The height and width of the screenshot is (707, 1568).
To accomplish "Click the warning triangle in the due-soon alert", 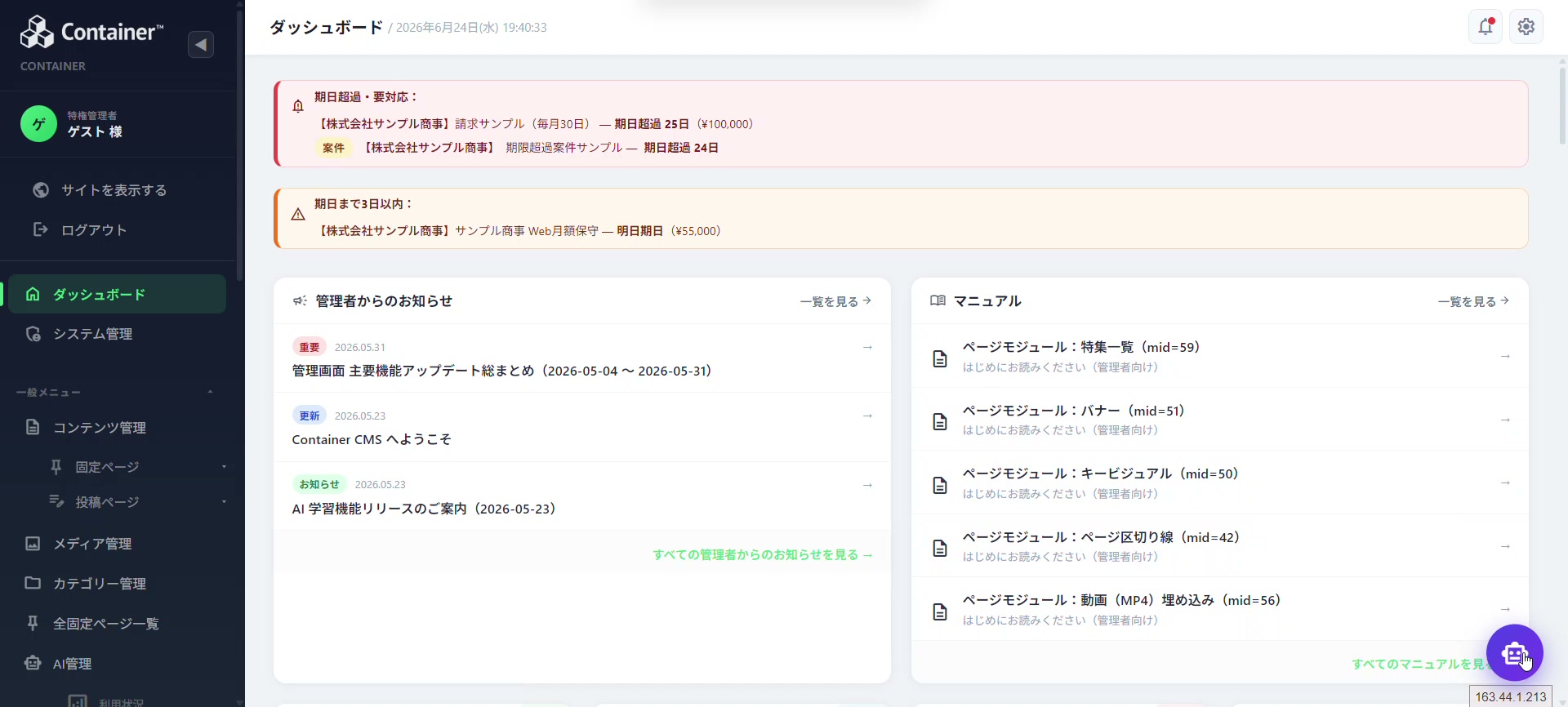I will 298,214.
